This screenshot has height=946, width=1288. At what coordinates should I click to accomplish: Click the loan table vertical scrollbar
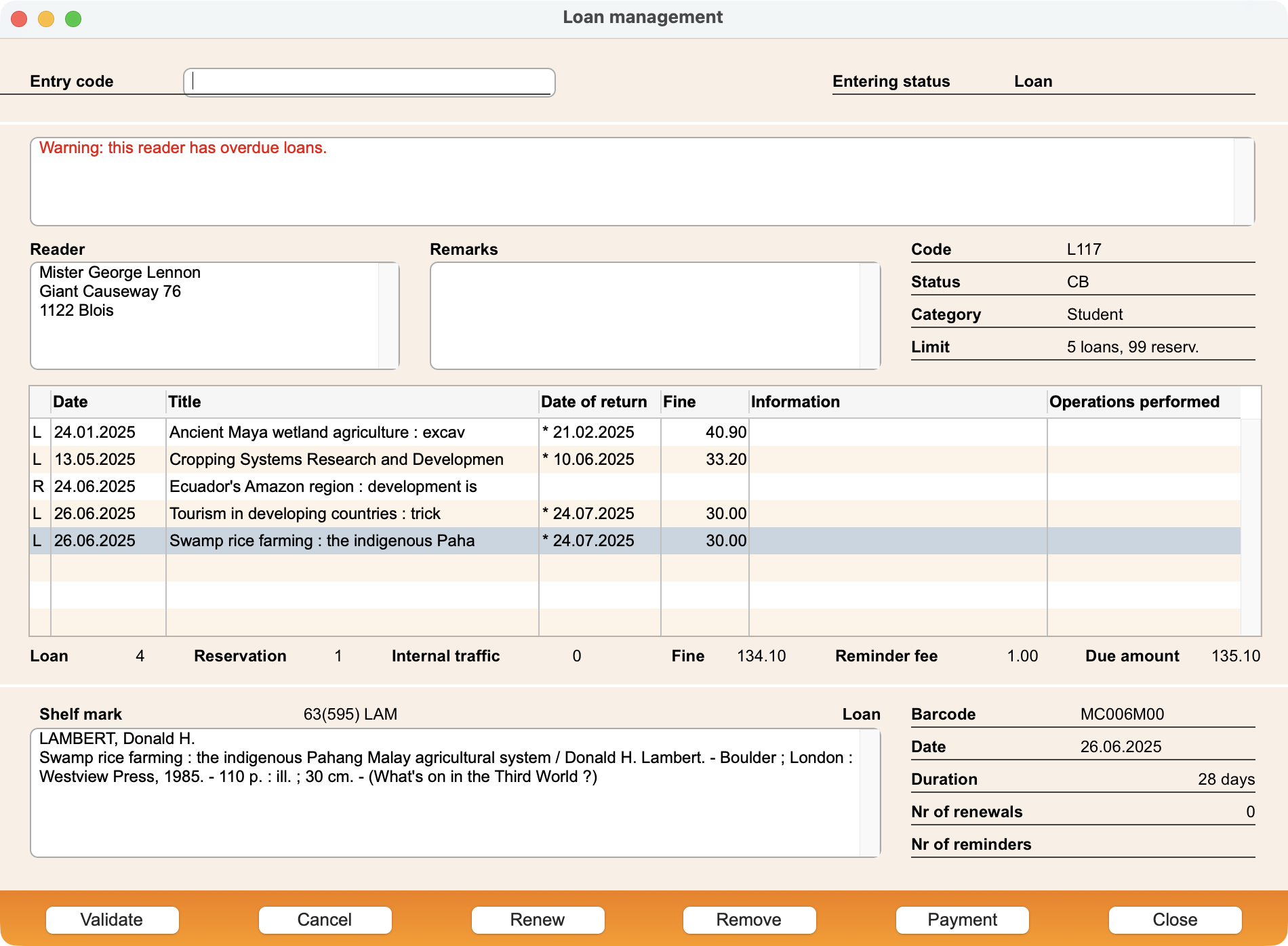click(x=1251, y=527)
